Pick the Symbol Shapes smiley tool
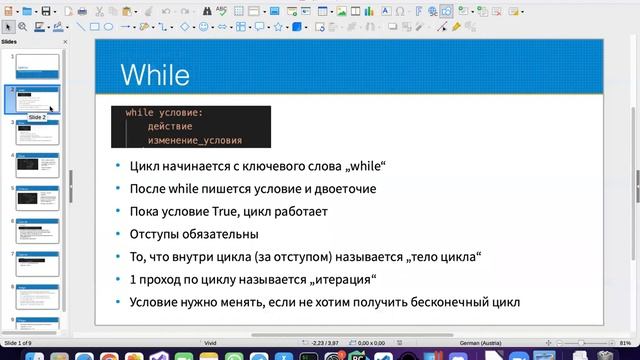The width and height of the screenshot is (640, 360). (203, 27)
